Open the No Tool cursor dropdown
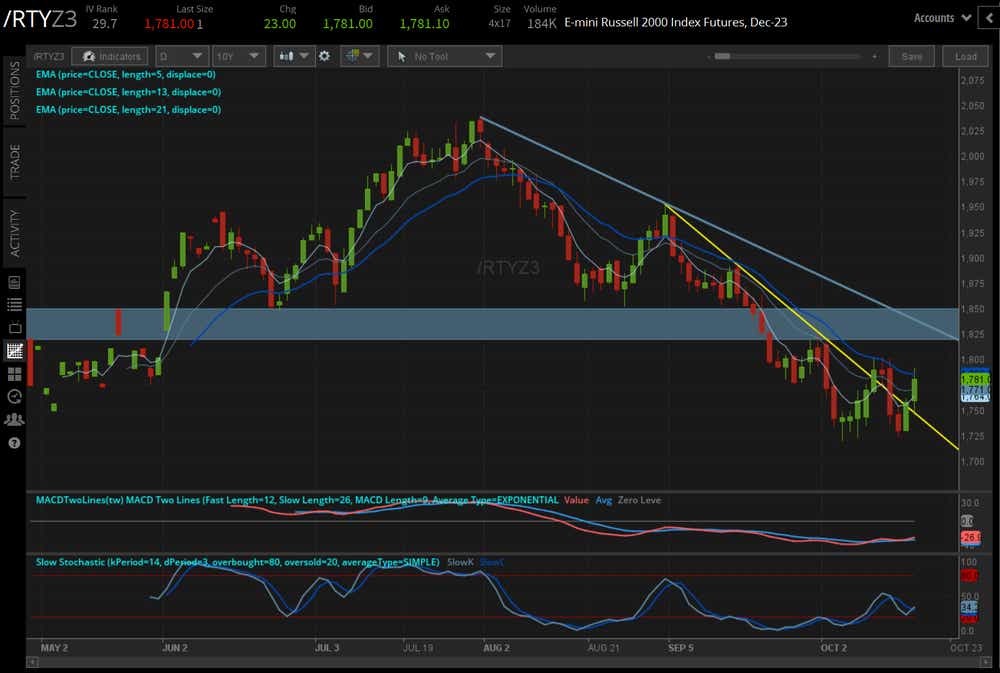Viewport: 1000px width, 673px height. click(x=444, y=56)
